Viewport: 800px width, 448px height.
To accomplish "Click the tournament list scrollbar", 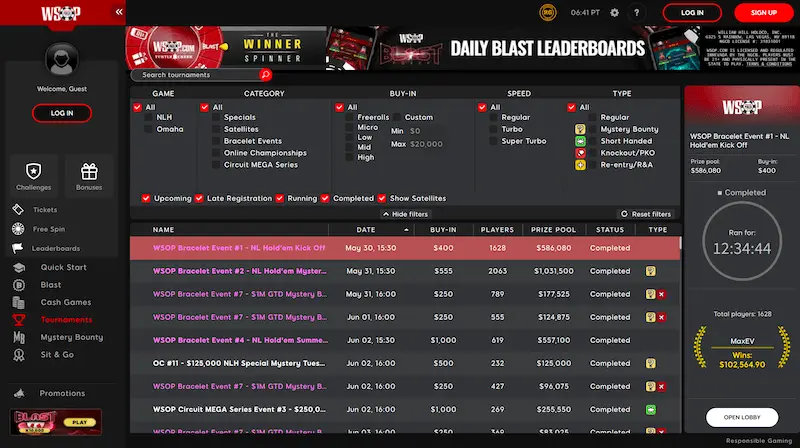I will (680, 243).
